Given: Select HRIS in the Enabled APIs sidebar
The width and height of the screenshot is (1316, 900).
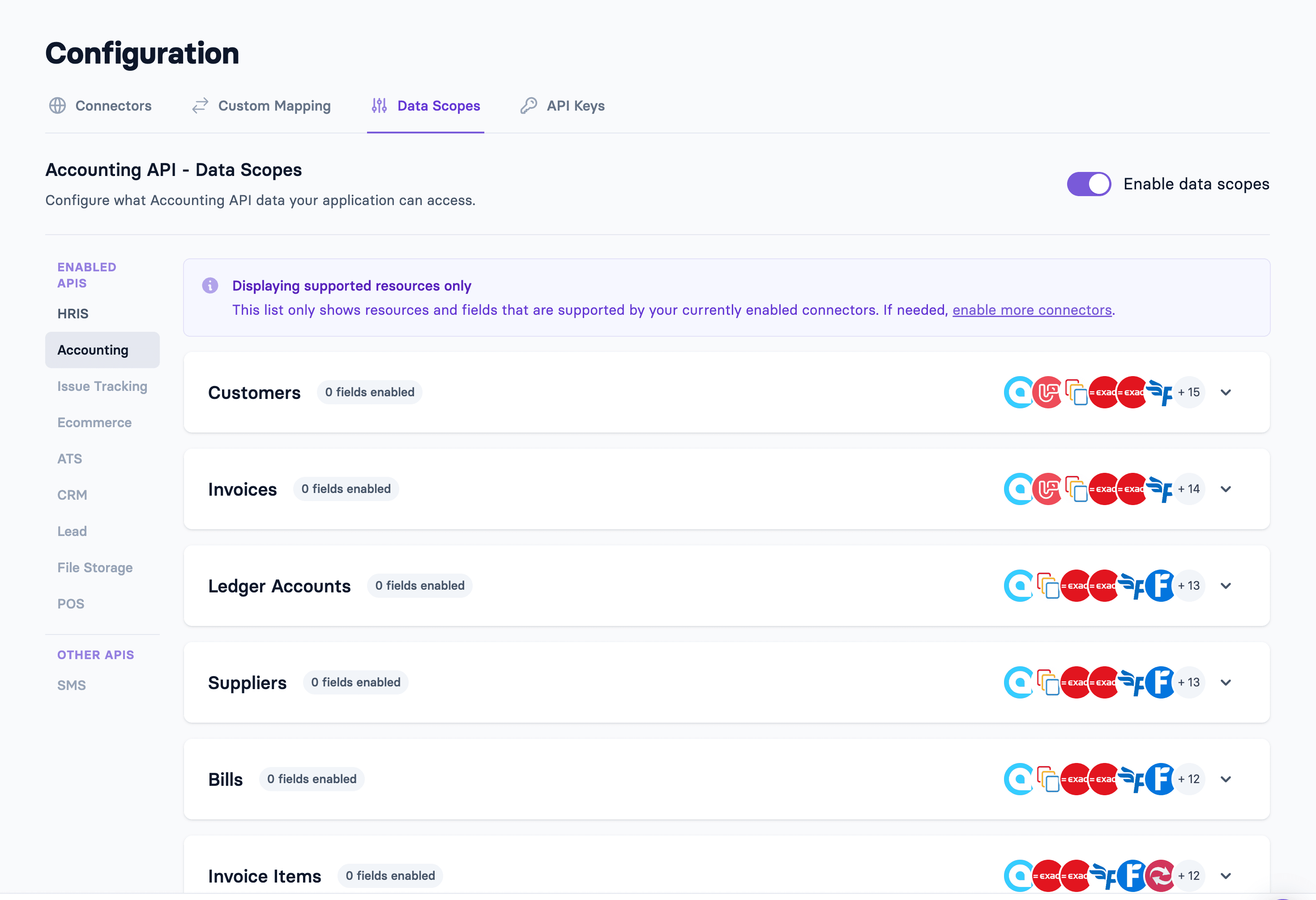Looking at the screenshot, I should [73, 314].
